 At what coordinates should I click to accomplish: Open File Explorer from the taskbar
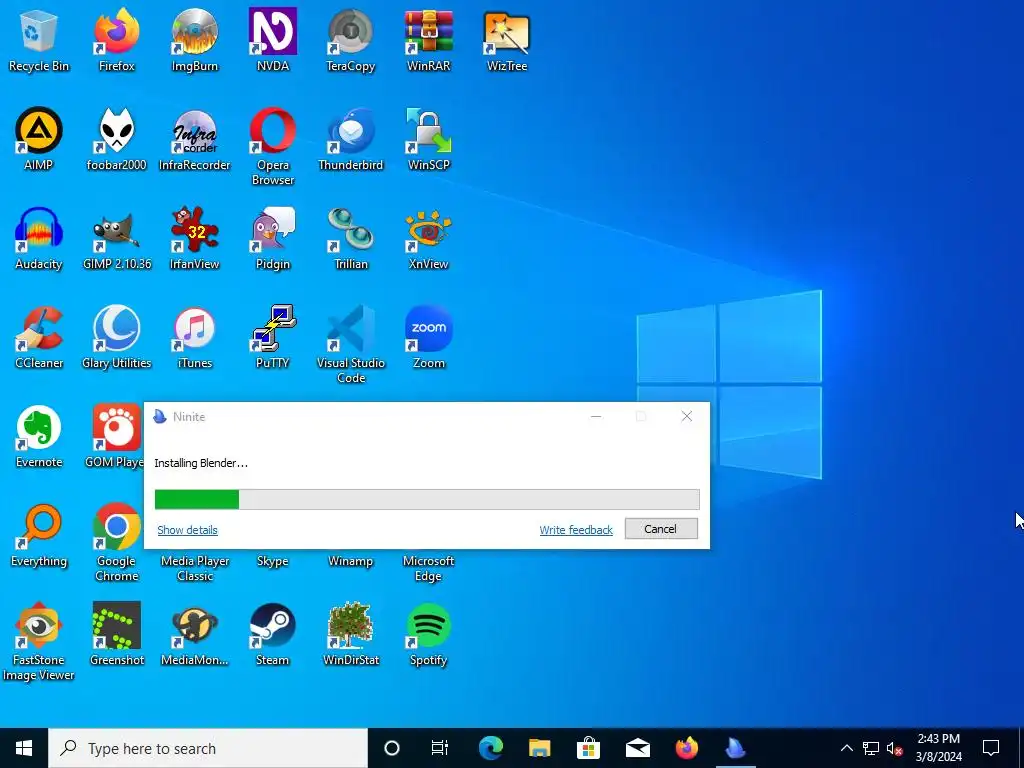pos(539,748)
